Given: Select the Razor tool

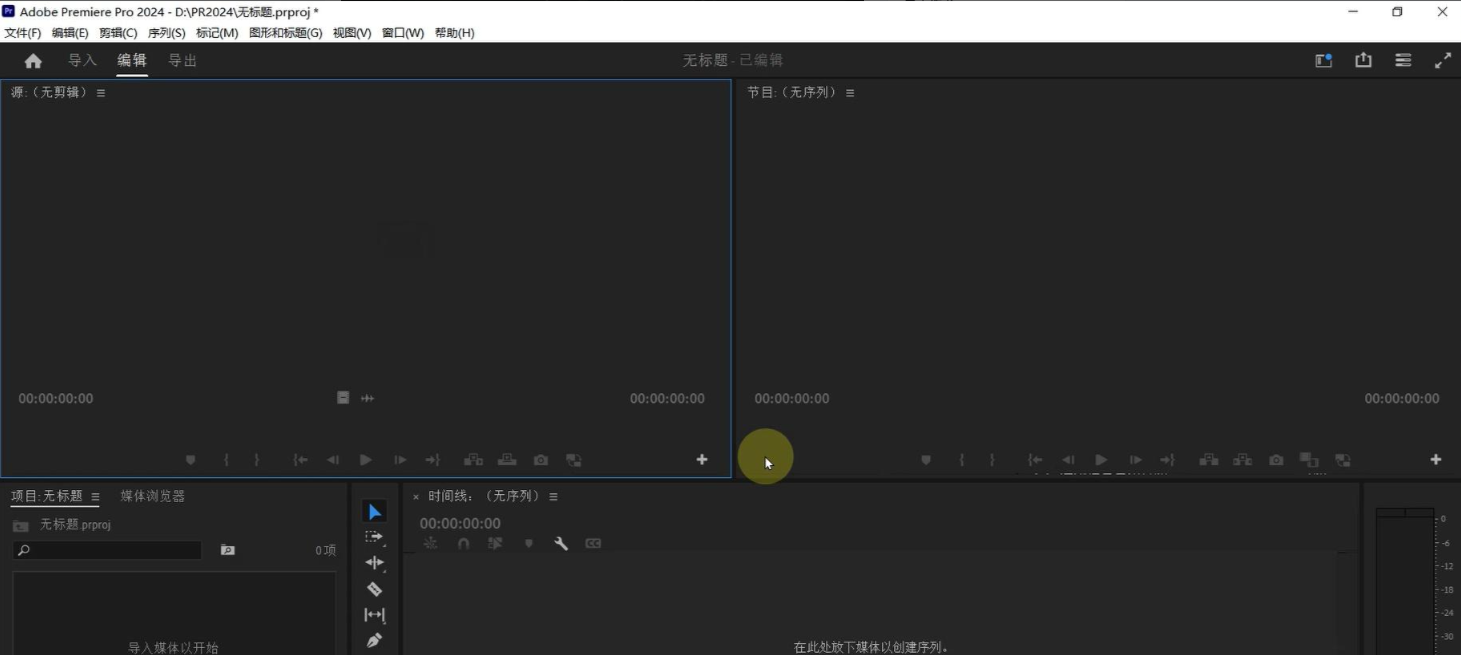Looking at the screenshot, I should (x=374, y=589).
